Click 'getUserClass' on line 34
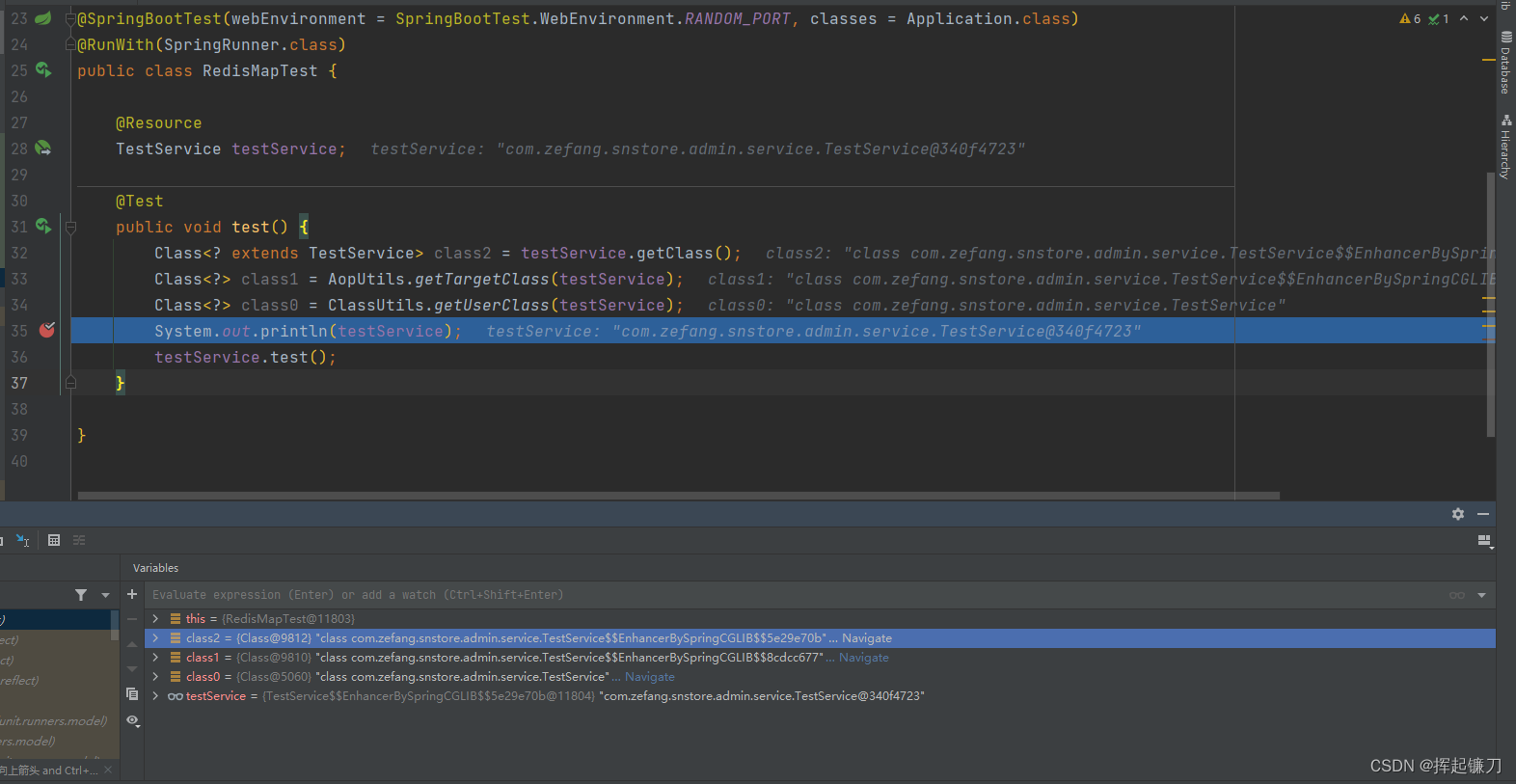1516x784 pixels. pos(492,305)
